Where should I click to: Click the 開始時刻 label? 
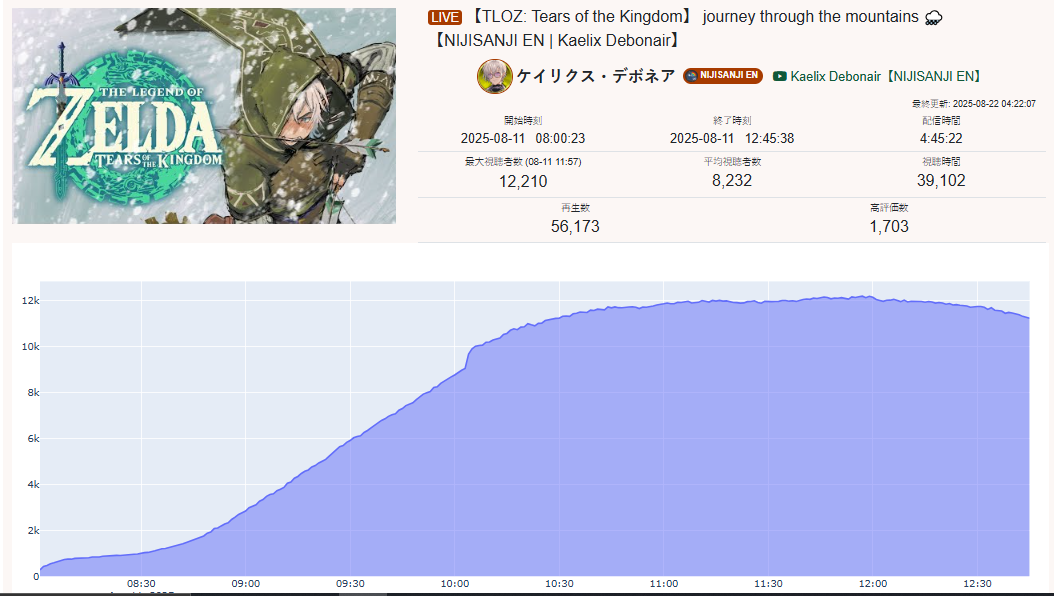pos(523,120)
